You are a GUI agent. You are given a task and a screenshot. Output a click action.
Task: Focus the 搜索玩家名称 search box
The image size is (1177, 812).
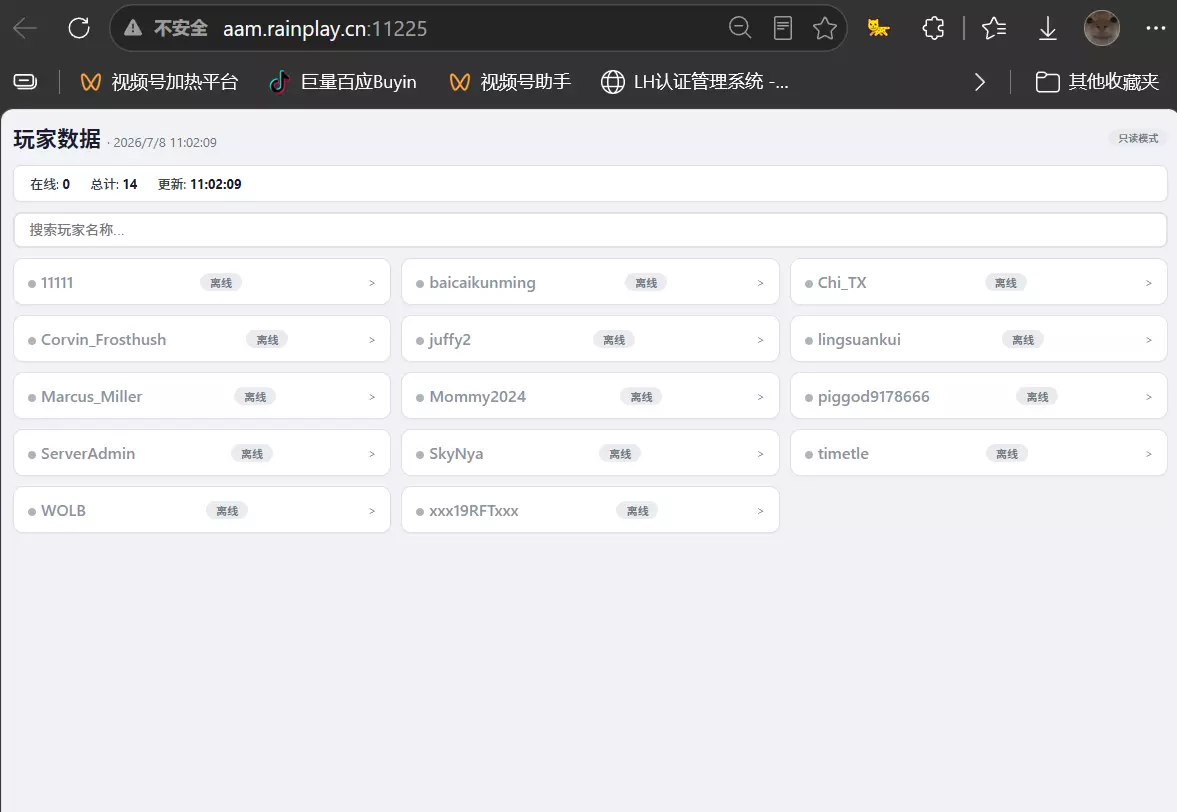[x=590, y=230]
